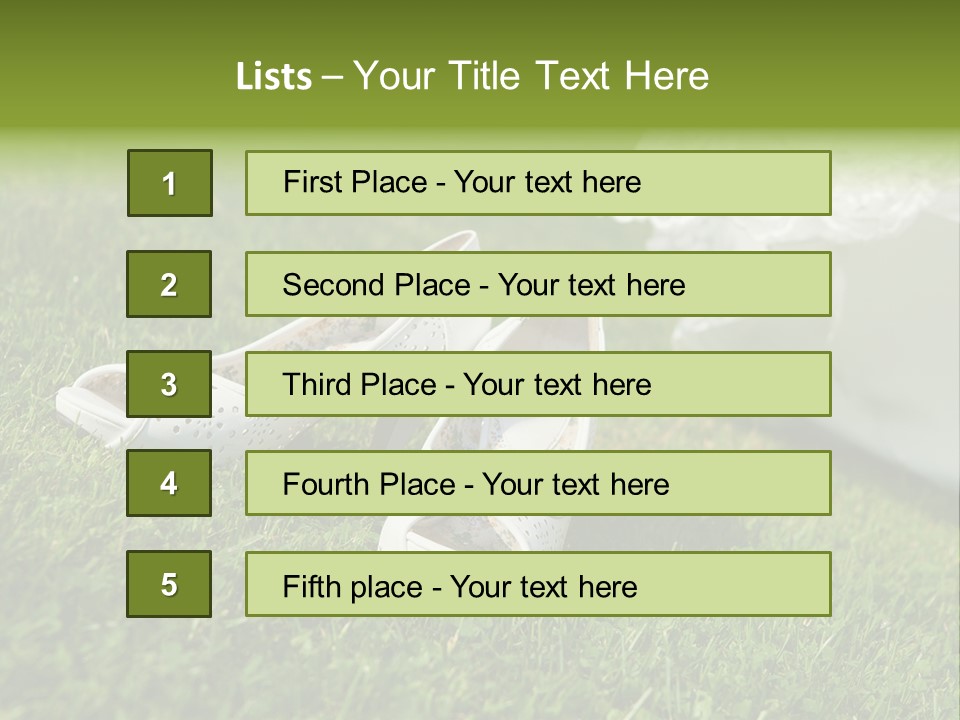Click the Second Place text bar
The image size is (960, 720).
(538, 284)
